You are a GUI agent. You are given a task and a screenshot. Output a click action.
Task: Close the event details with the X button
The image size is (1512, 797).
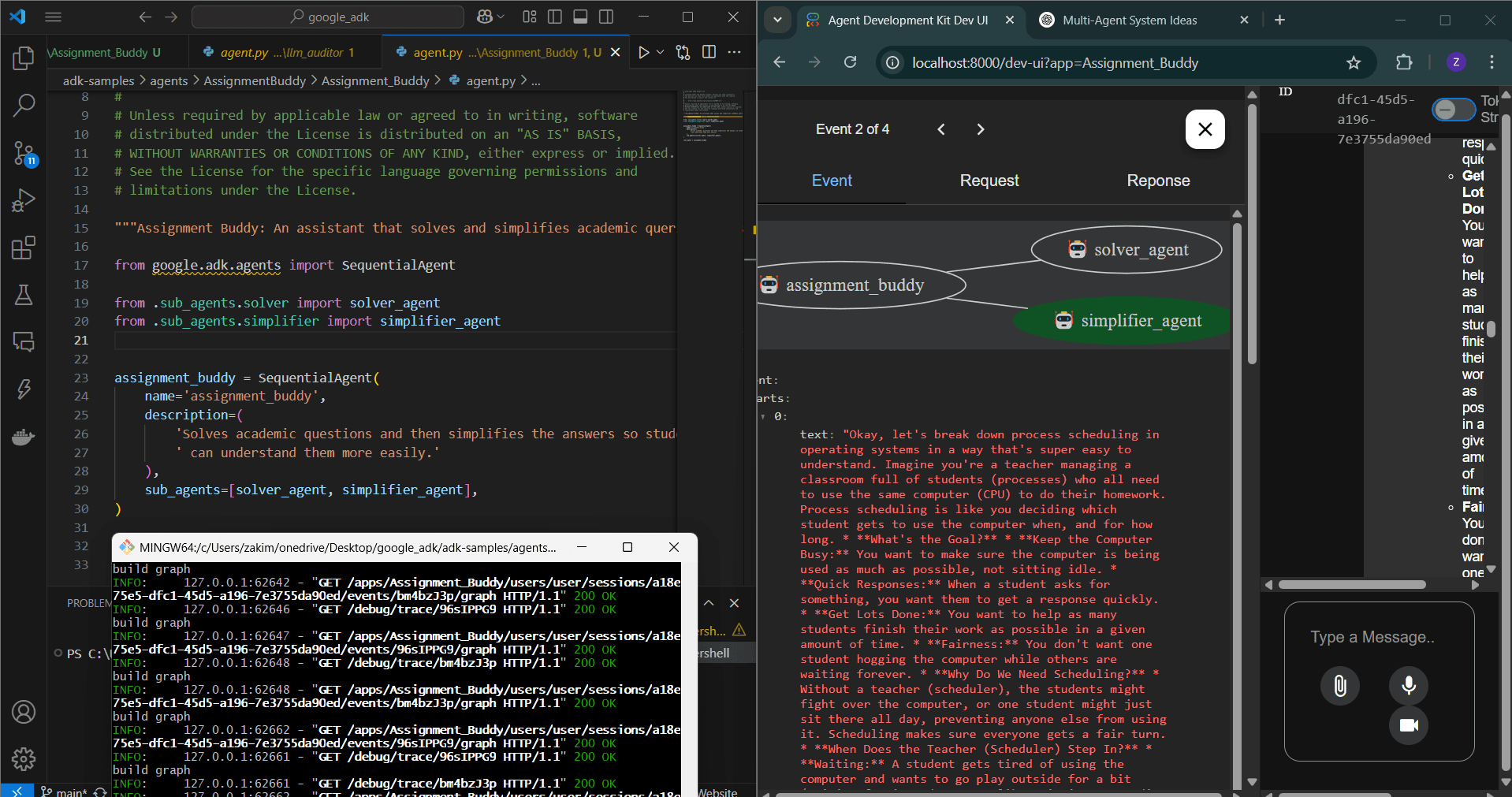[1205, 129]
